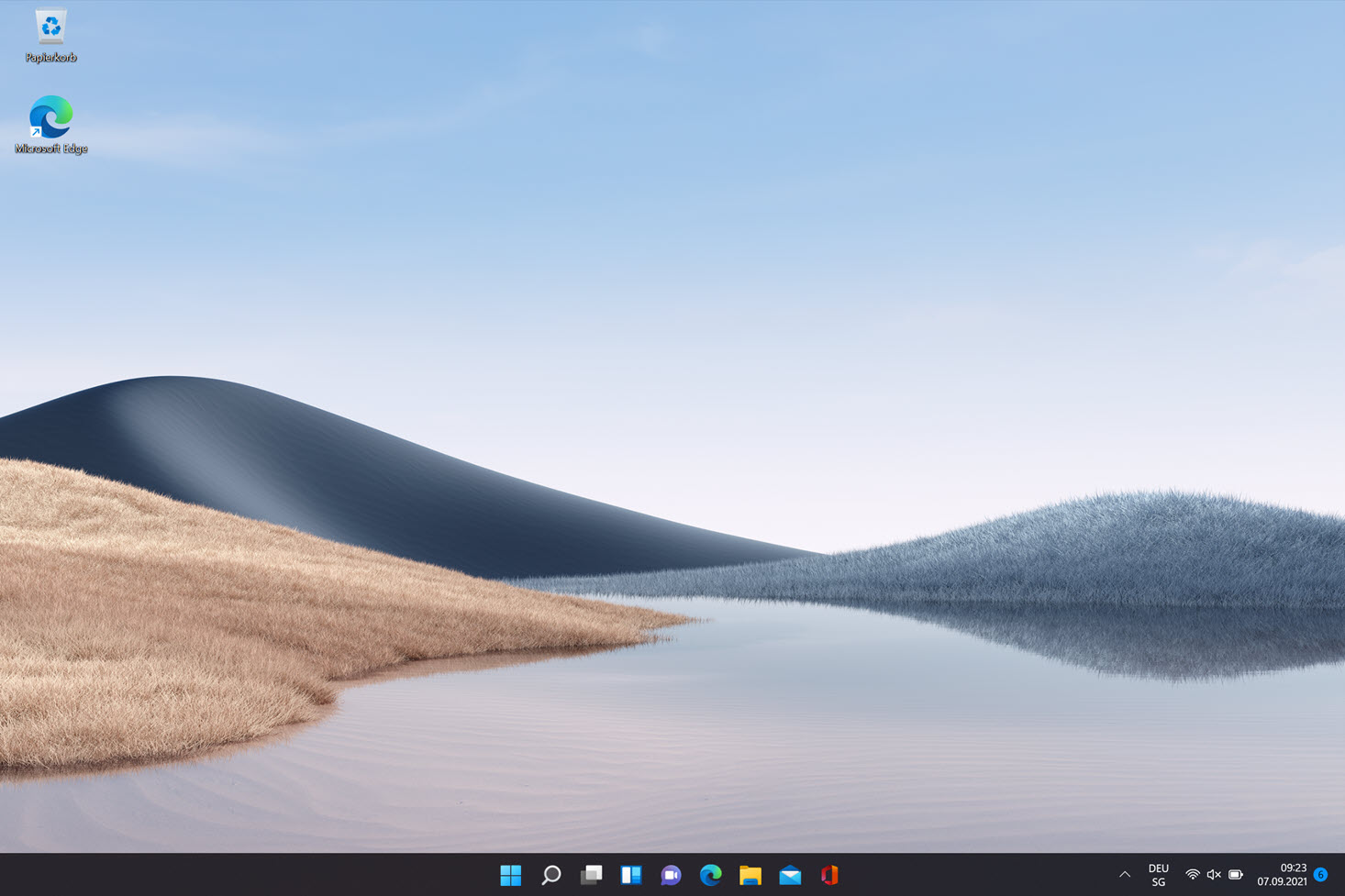Image resolution: width=1345 pixels, height=896 pixels.
Task: Click the muted speaker volume icon
Action: tap(1214, 875)
